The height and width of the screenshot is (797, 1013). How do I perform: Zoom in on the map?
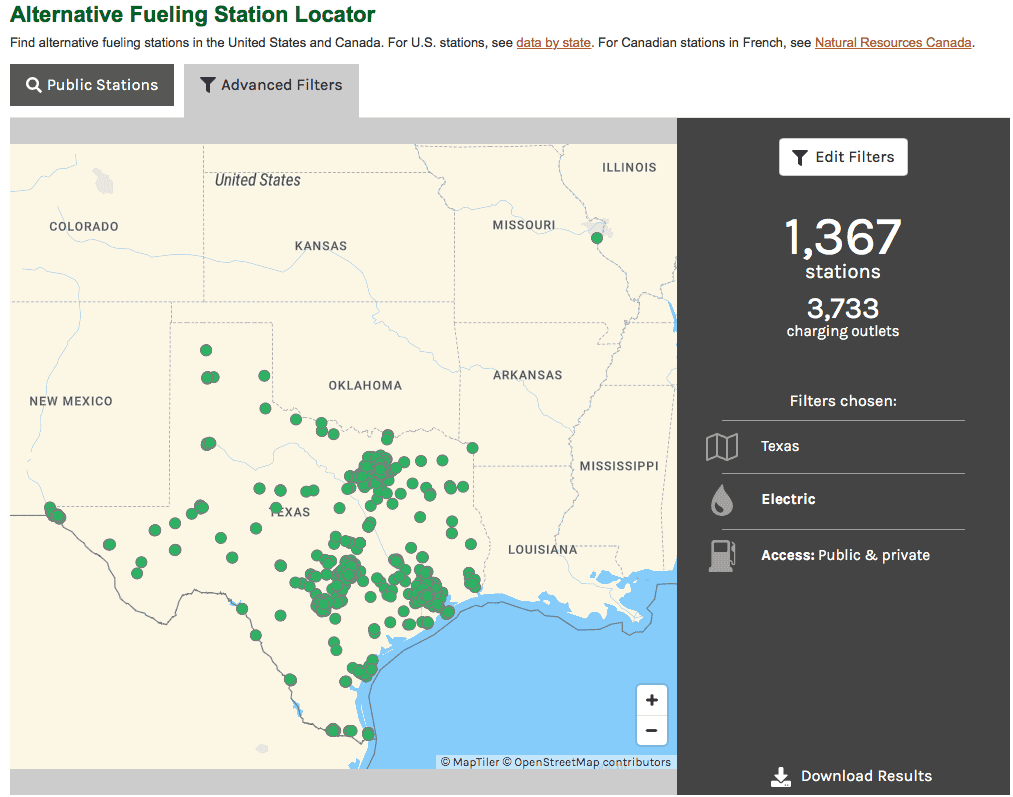point(651,700)
